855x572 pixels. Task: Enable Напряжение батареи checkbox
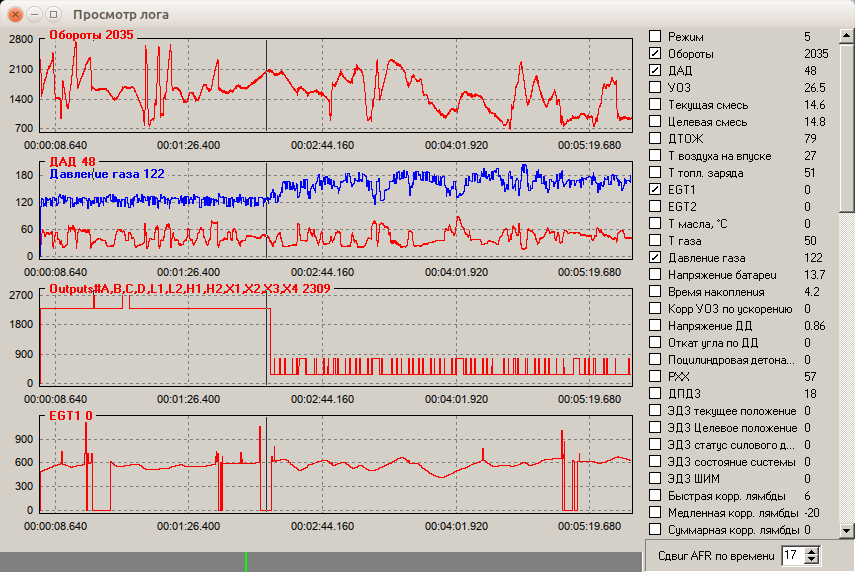point(655,274)
